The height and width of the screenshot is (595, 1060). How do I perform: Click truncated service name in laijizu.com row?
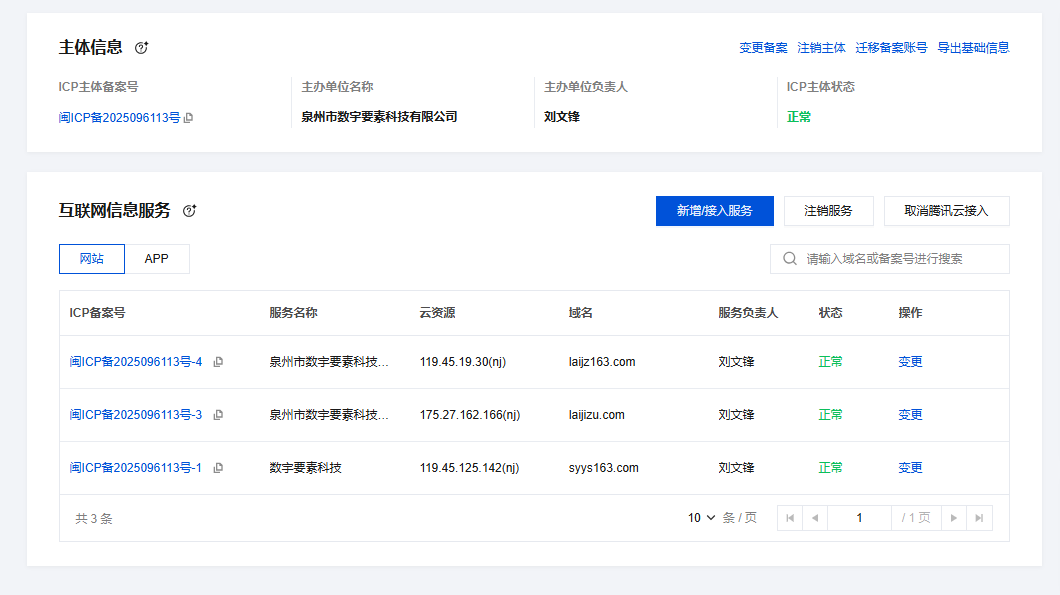point(329,414)
